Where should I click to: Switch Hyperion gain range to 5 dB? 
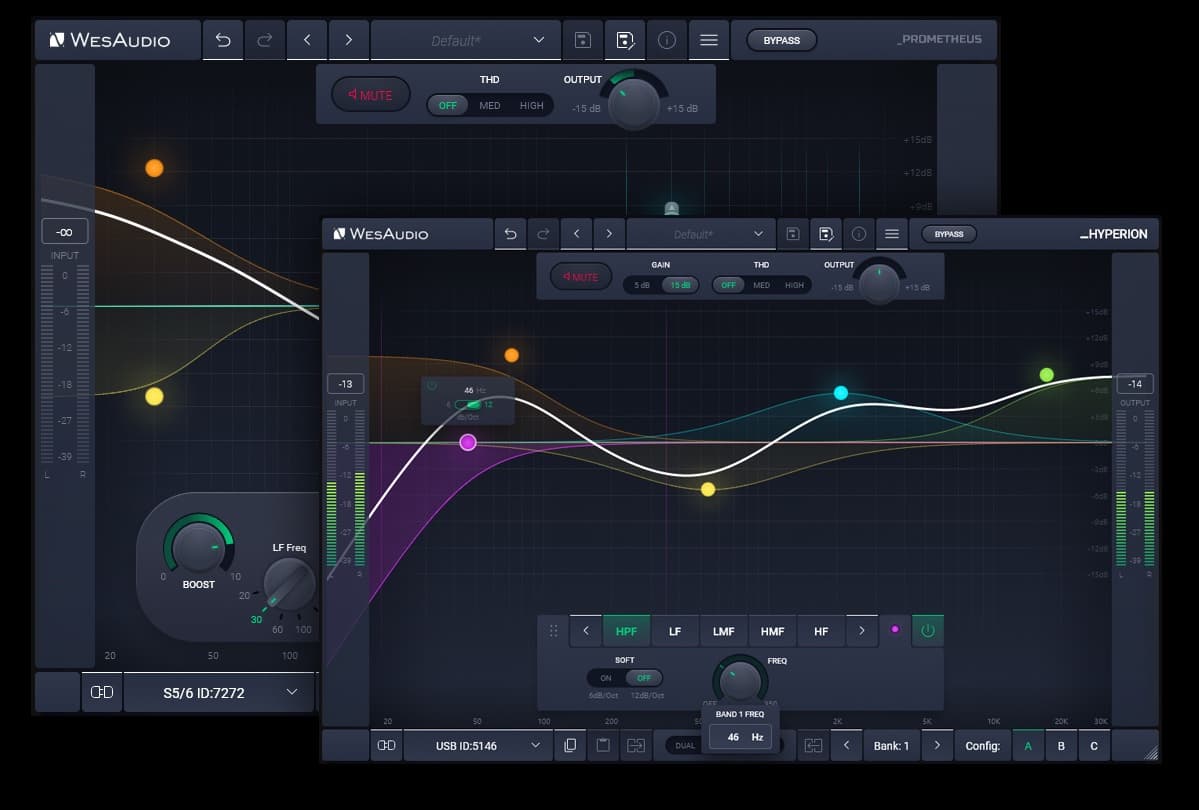641,285
